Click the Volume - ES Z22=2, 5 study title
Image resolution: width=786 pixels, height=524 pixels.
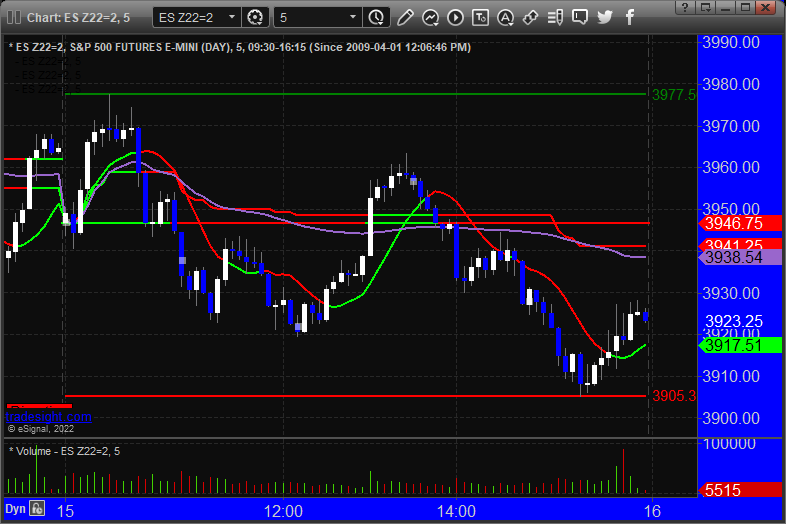(x=65, y=451)
